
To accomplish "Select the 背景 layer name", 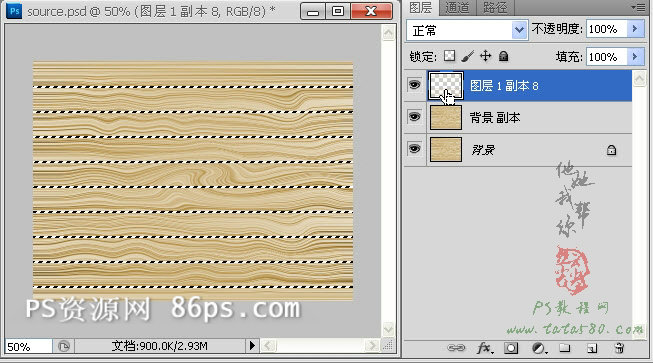I will coord(483,149).
